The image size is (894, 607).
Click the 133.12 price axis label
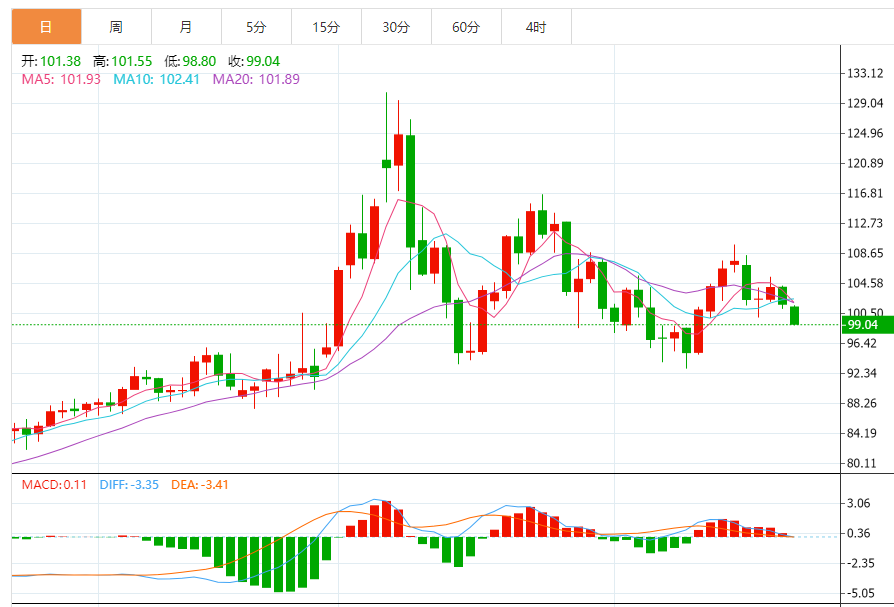pyautogui.click(x=865, y=73)
